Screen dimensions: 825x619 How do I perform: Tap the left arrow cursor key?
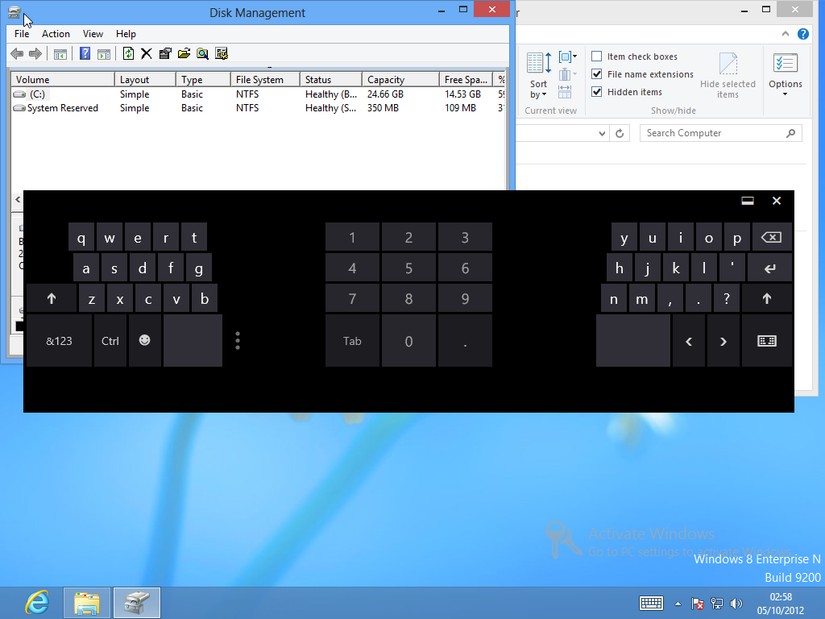(x=689, y=341)
